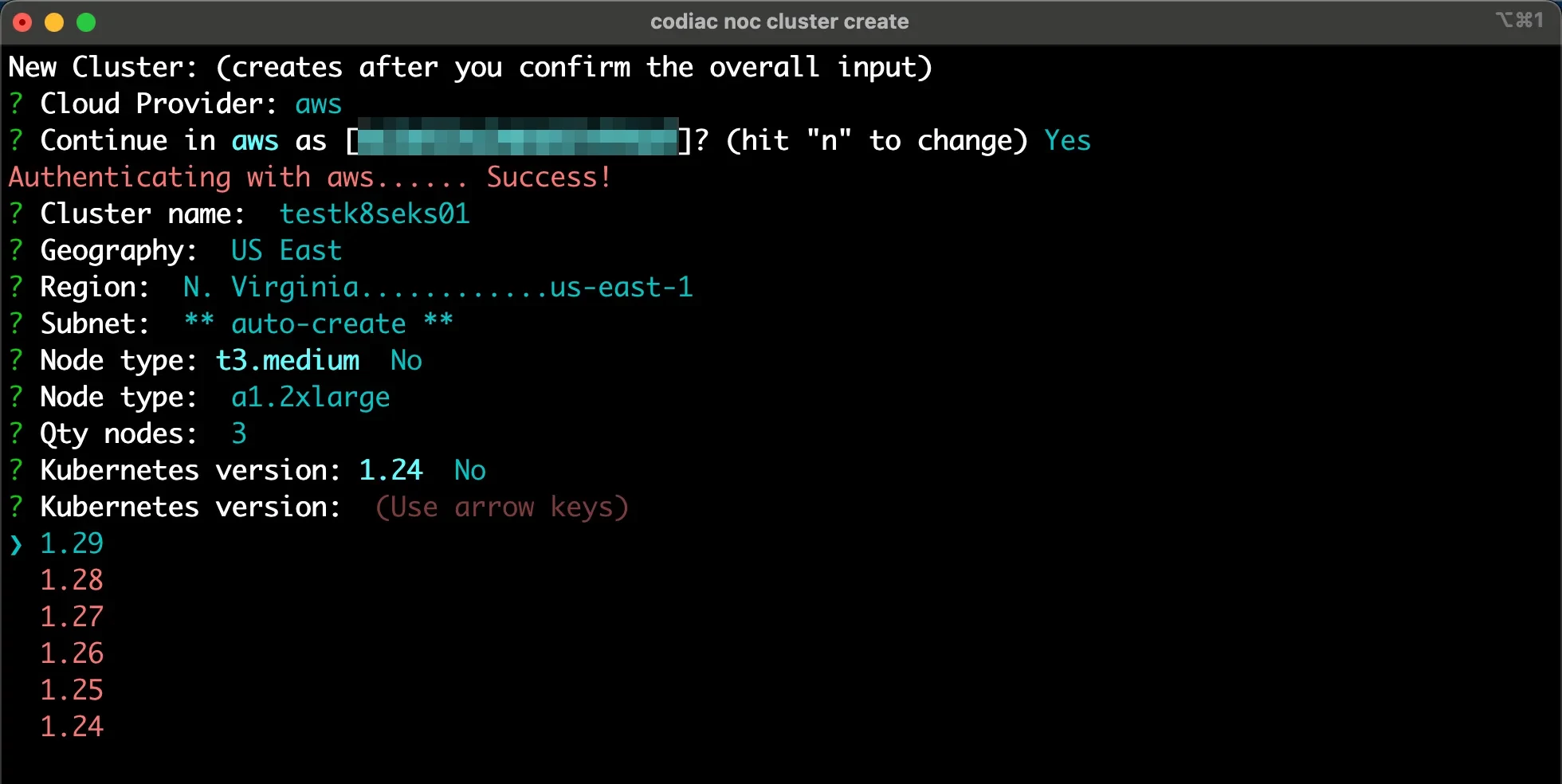
Task: Minimize the terminal with the yellow button
Action: [54, 22]
